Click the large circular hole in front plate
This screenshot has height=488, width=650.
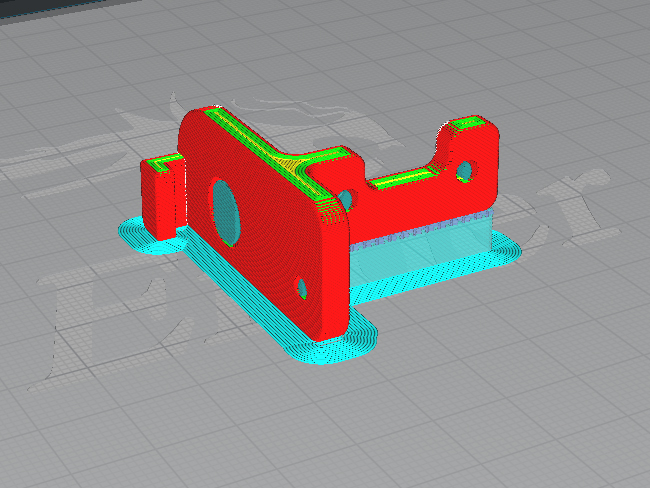pyautogui.click(x=226, y=212)
